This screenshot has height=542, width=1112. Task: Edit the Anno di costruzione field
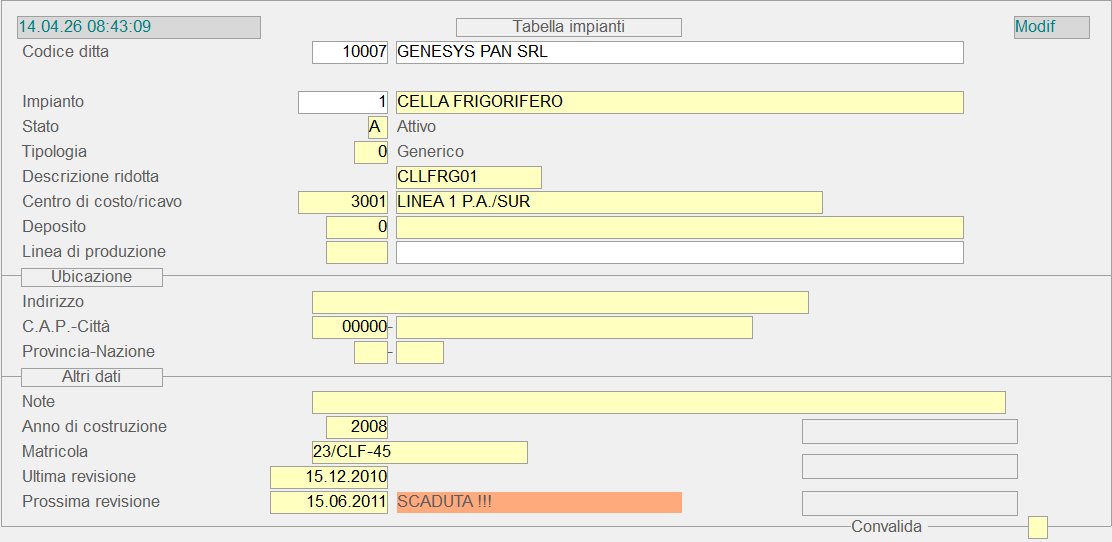click(x=356, y=427)
